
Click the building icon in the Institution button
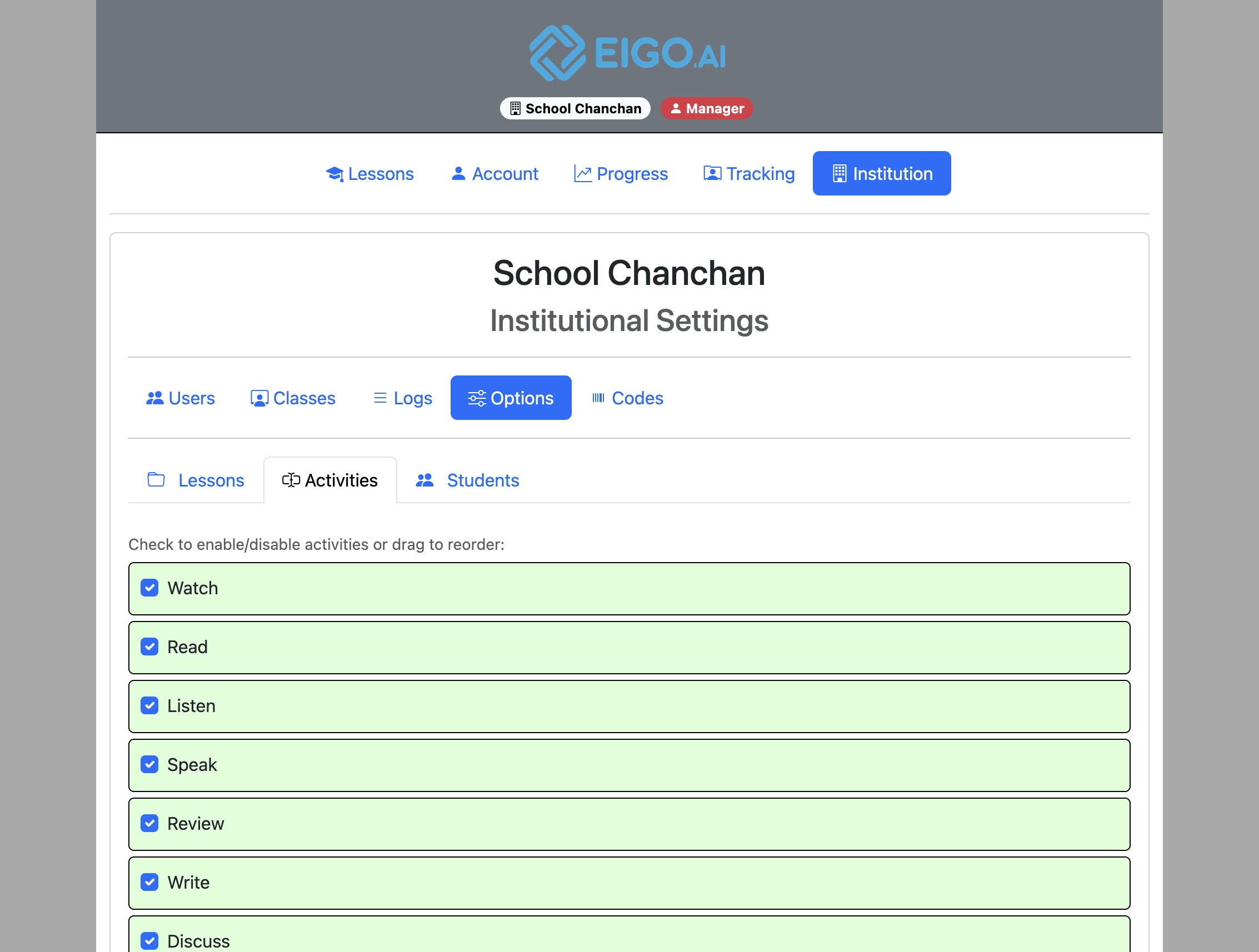(x=840, y=173)
